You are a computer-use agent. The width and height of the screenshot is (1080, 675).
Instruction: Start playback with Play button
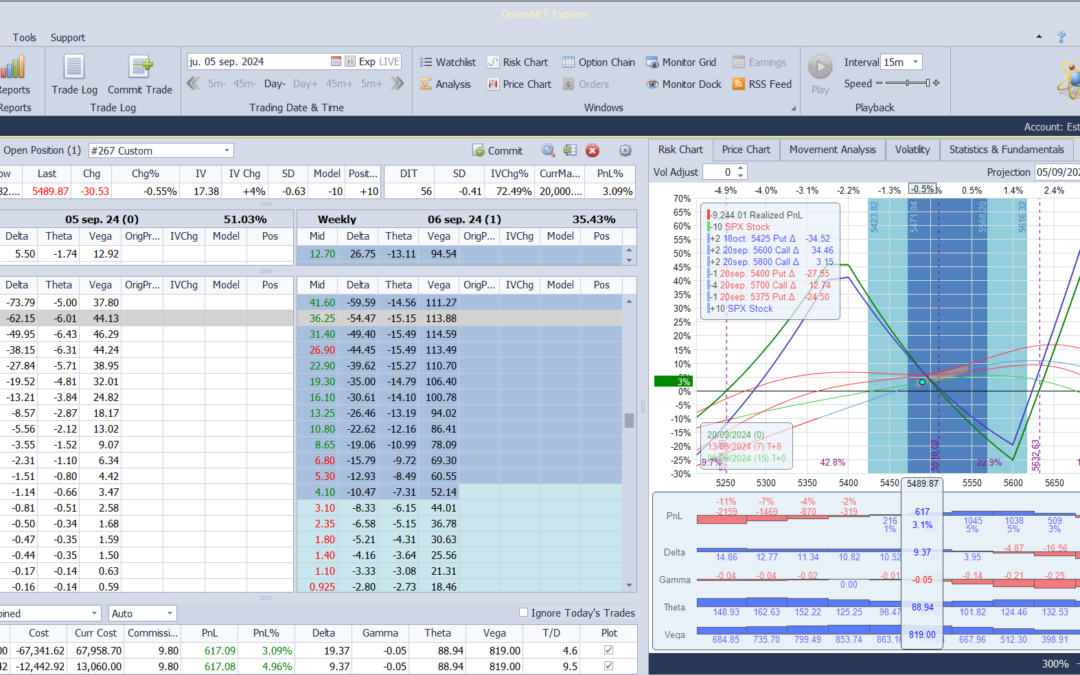[x=820, y=68]
